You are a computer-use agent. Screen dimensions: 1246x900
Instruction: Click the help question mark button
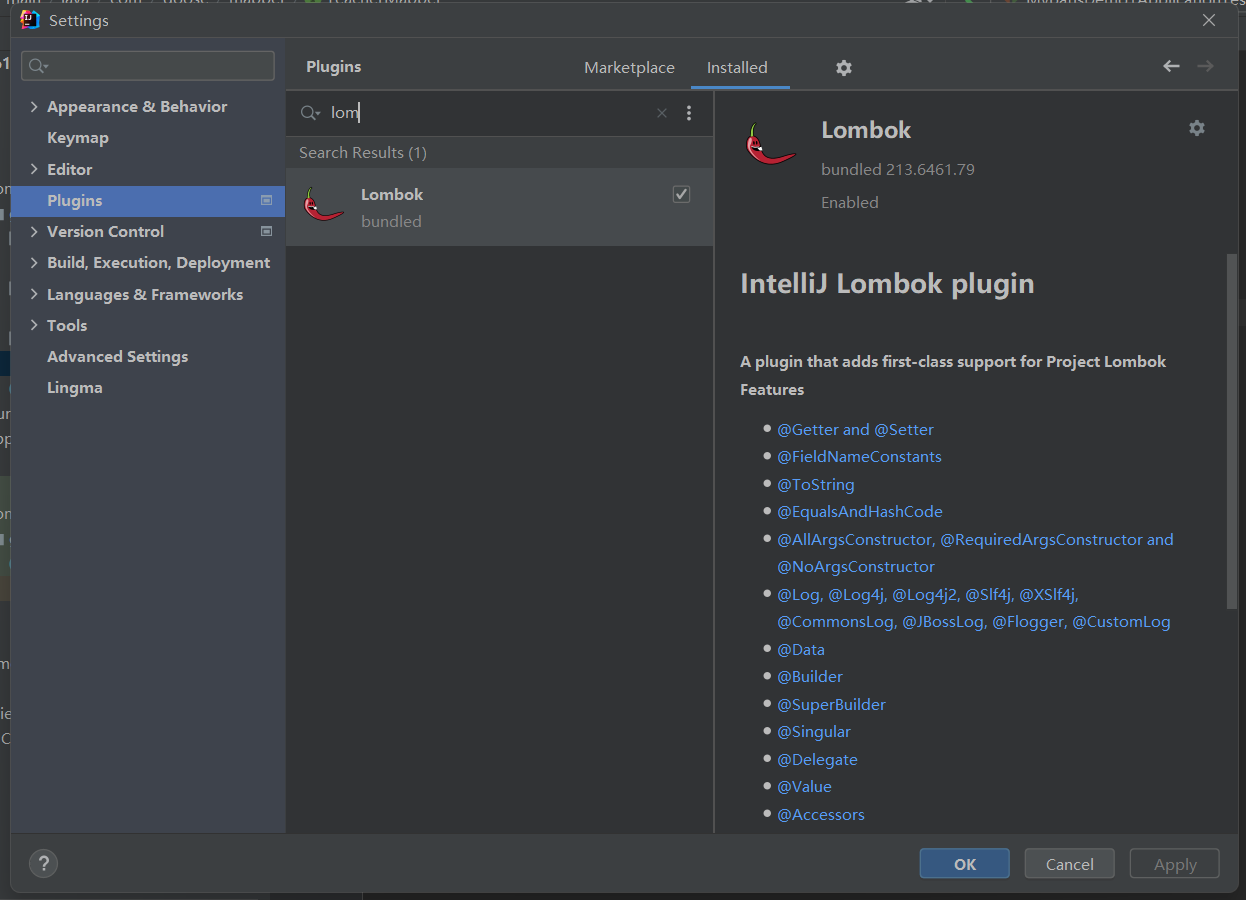(43, 864)
